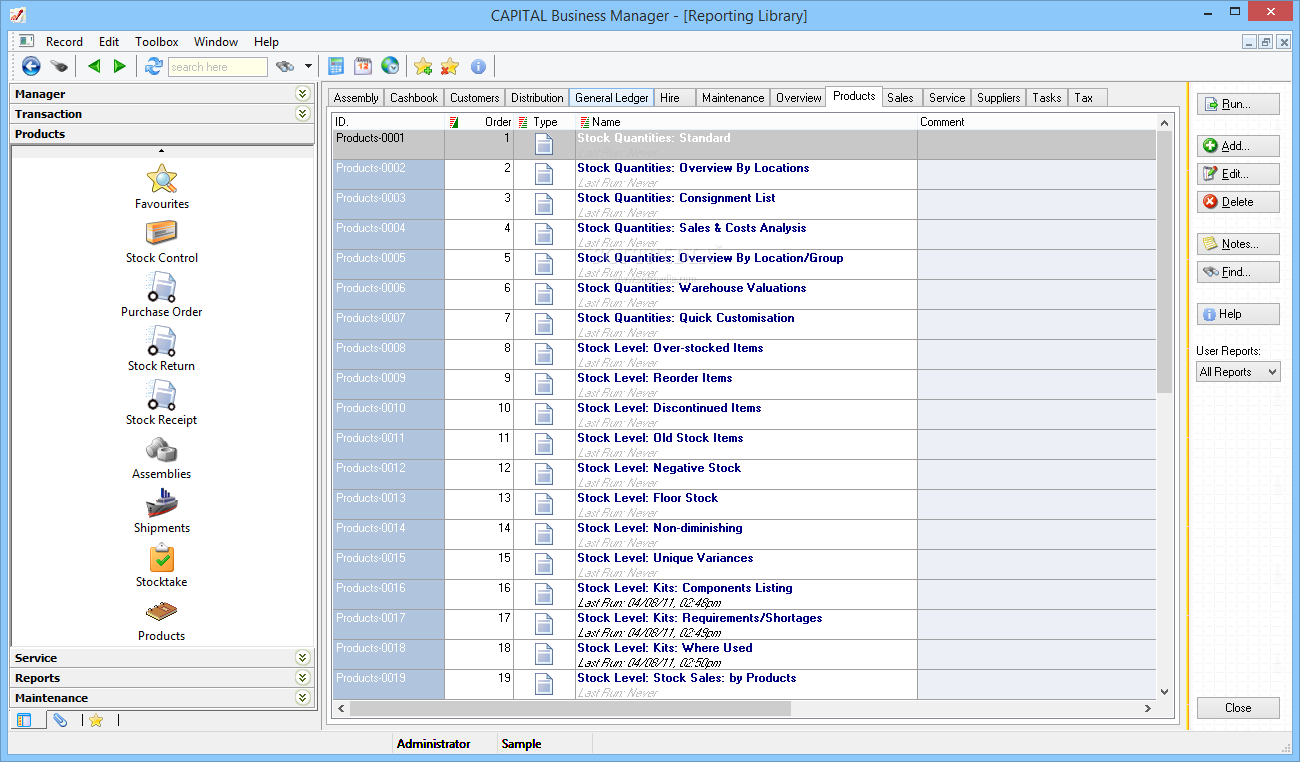Click the Edit... button
This screenshot has height=762, width=1300.
(1238, 174)
